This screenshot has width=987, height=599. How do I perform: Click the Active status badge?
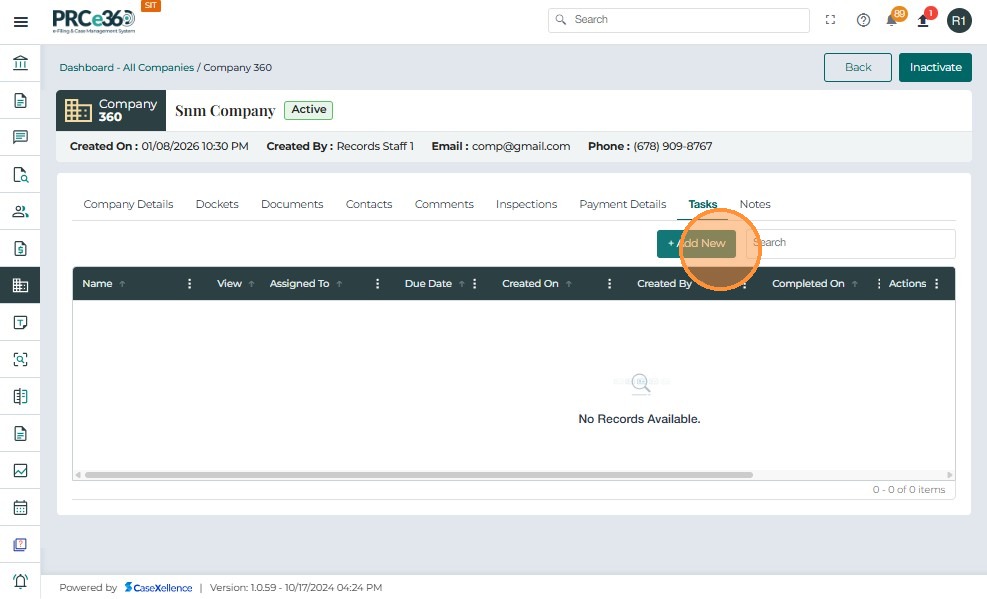pos(308,110)
